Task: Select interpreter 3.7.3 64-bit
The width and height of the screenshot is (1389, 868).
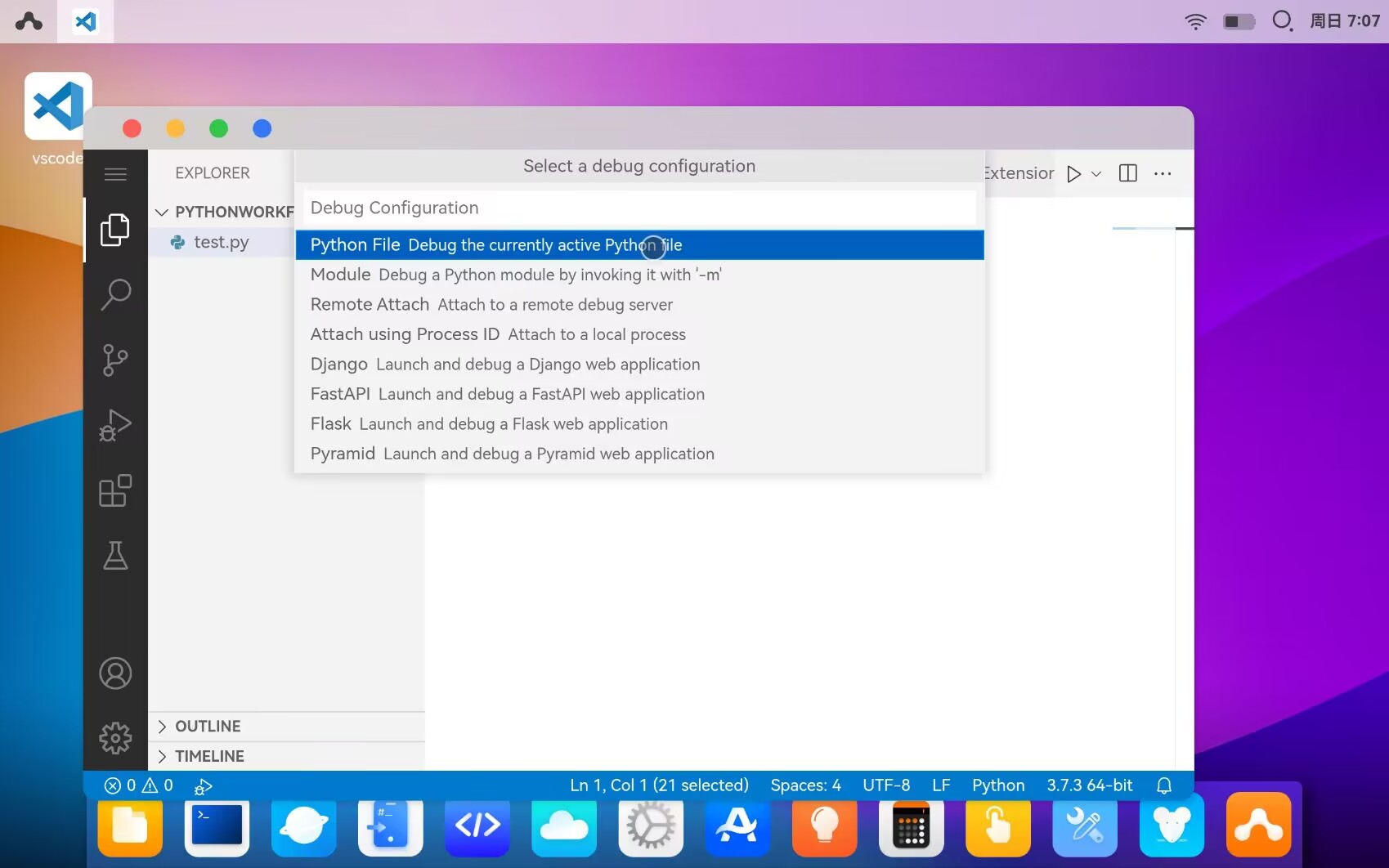Action: [1090, 785]
